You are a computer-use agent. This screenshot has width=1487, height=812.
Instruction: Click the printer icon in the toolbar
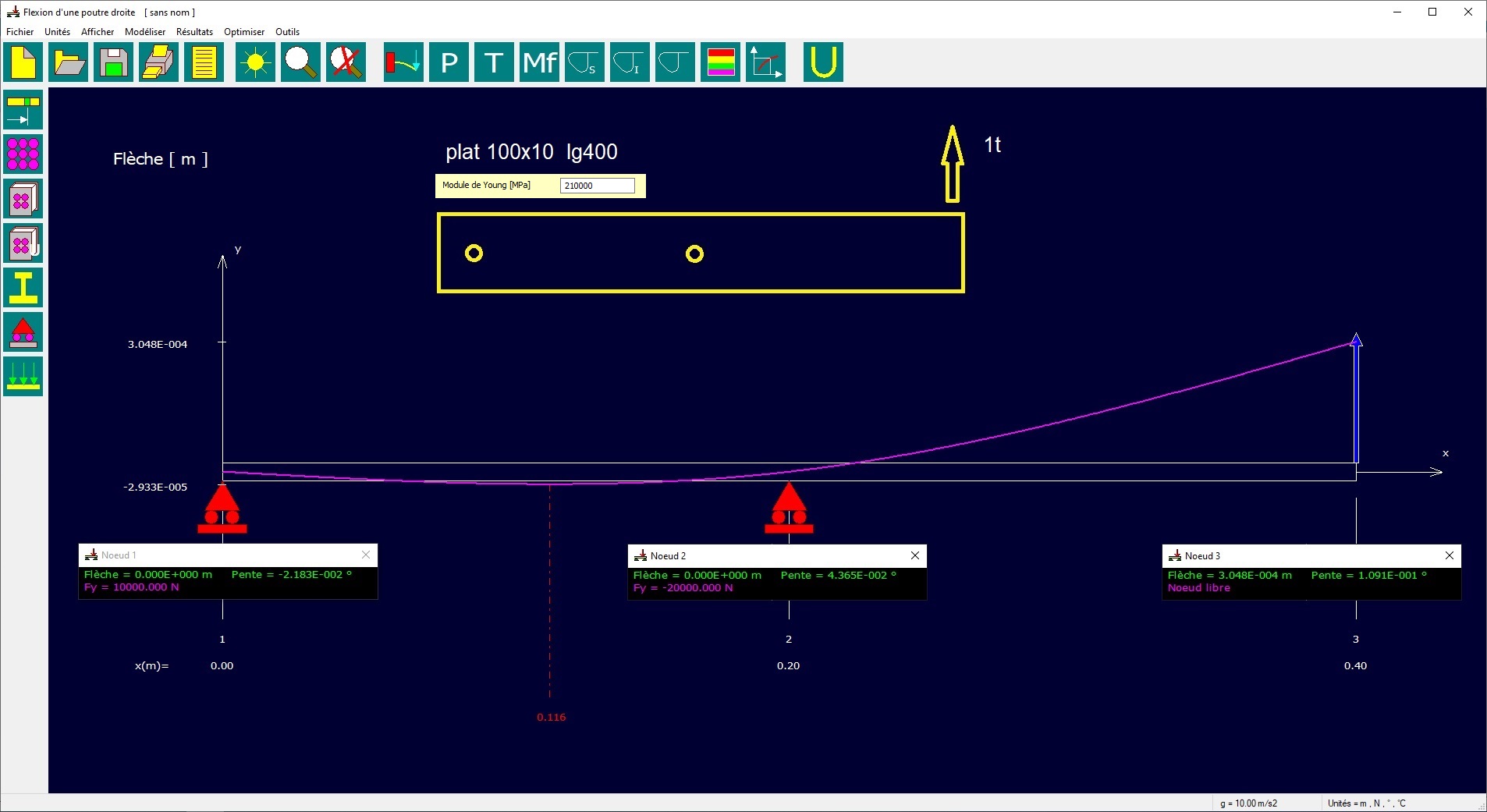pos(159,62)
